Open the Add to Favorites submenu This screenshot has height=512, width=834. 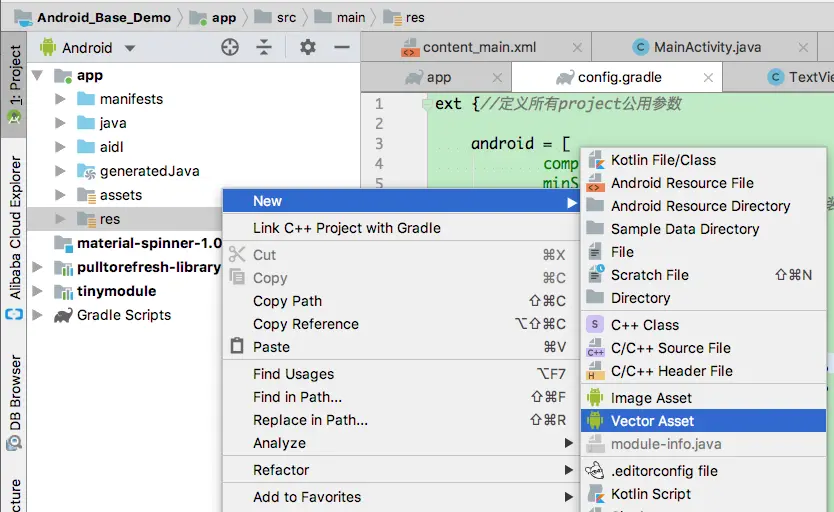pos(401,497)
